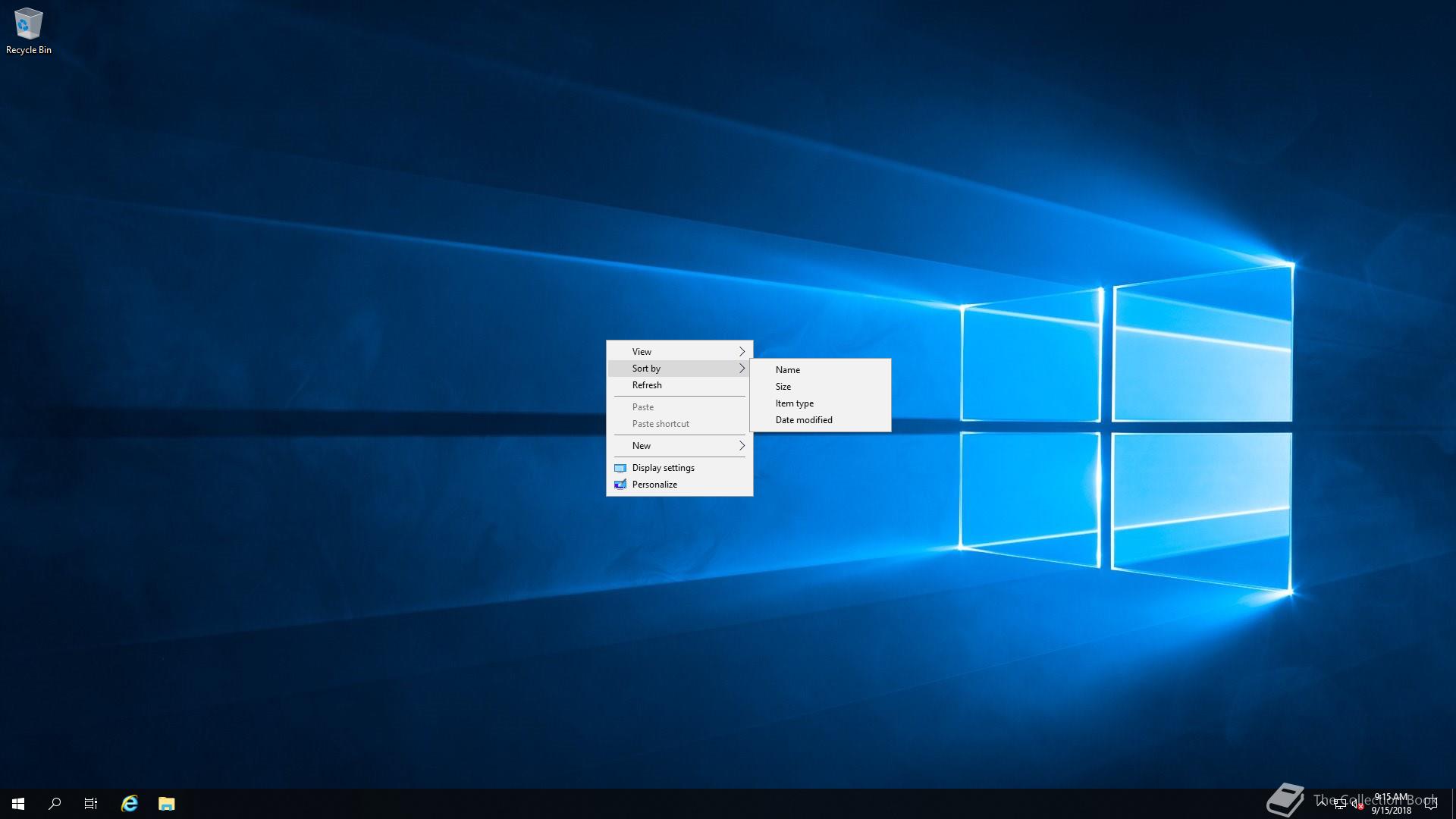Image resolution: width=1456 pixels, height=819 pixels.
Task: Open the taskbar search magnifier
Action: 55,804
